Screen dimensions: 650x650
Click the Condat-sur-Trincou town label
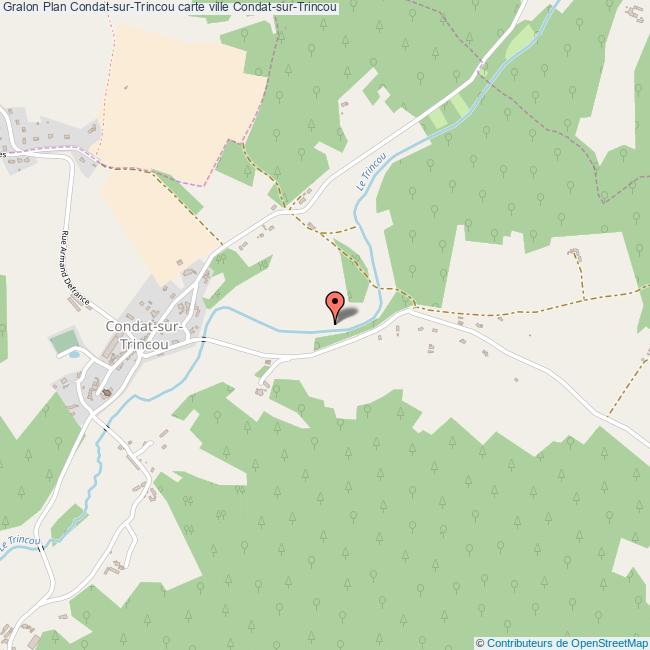[144, 335]
